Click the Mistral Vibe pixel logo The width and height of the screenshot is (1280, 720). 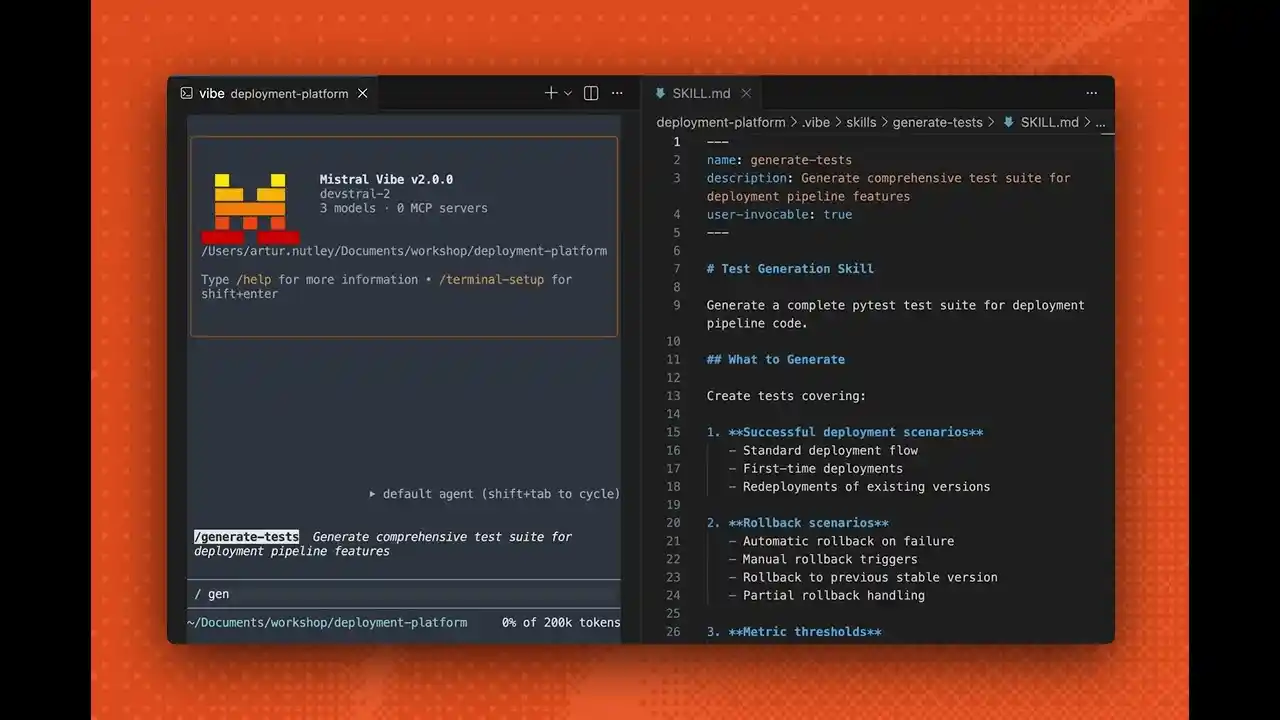(x=250, y=208)
